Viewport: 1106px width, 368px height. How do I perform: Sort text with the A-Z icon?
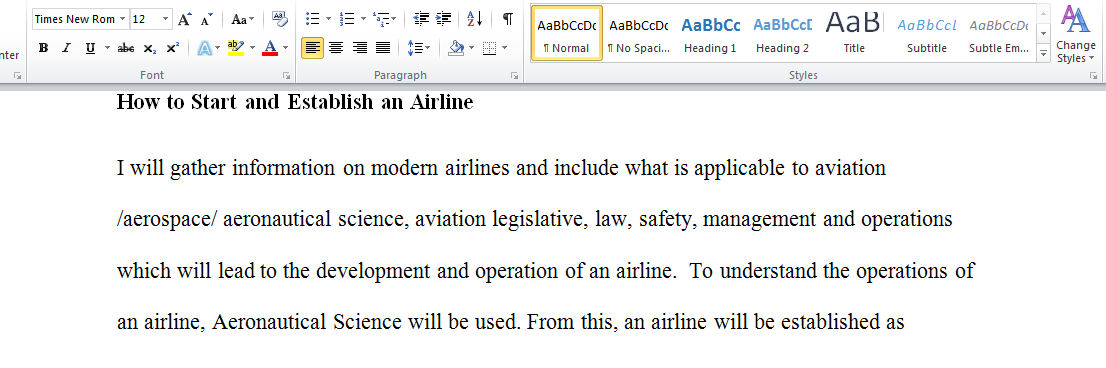[475, 19]
